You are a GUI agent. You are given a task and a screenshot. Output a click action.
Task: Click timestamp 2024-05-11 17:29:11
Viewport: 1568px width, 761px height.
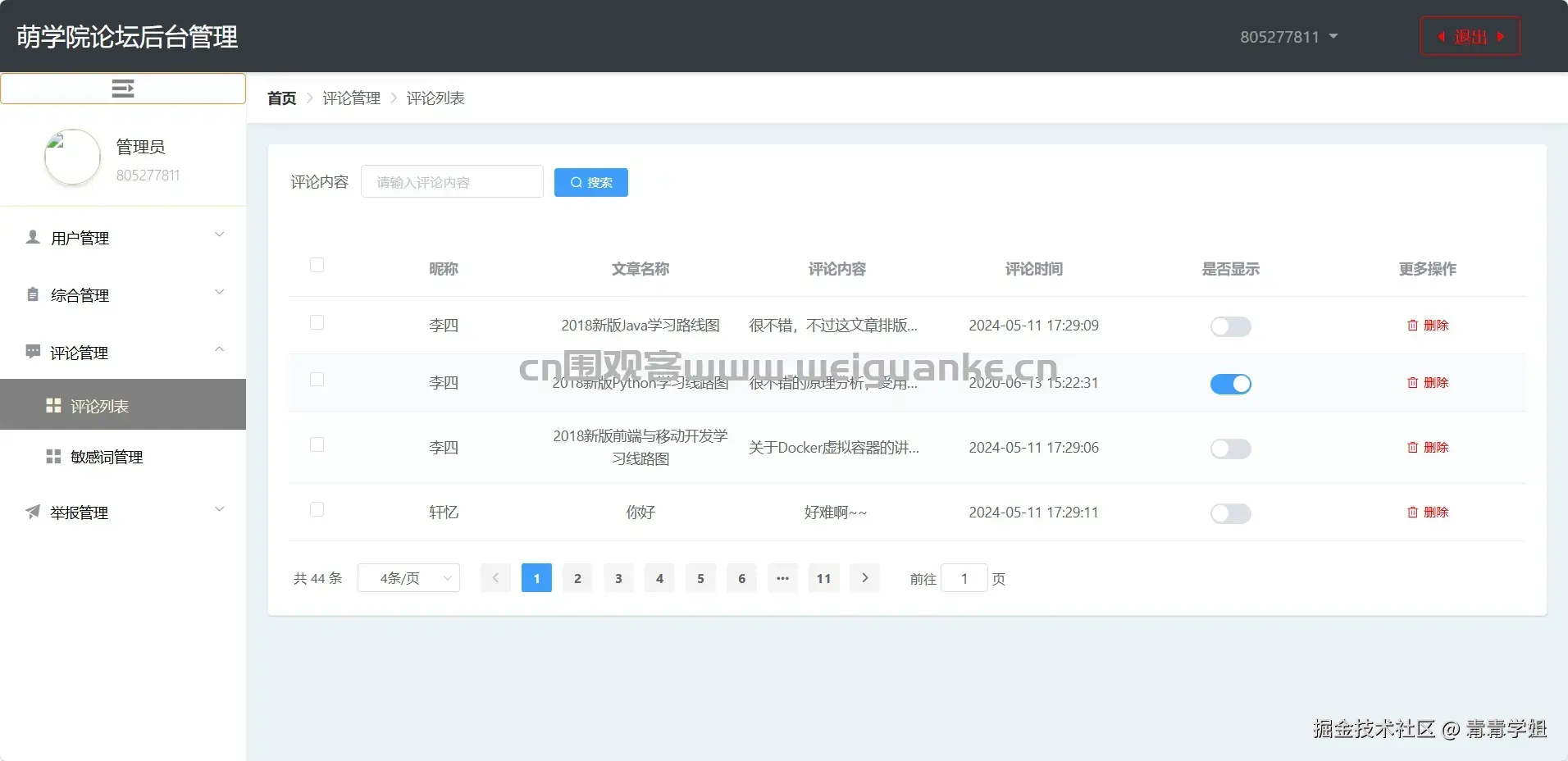pyautogui.click(x=1033, y=513)
